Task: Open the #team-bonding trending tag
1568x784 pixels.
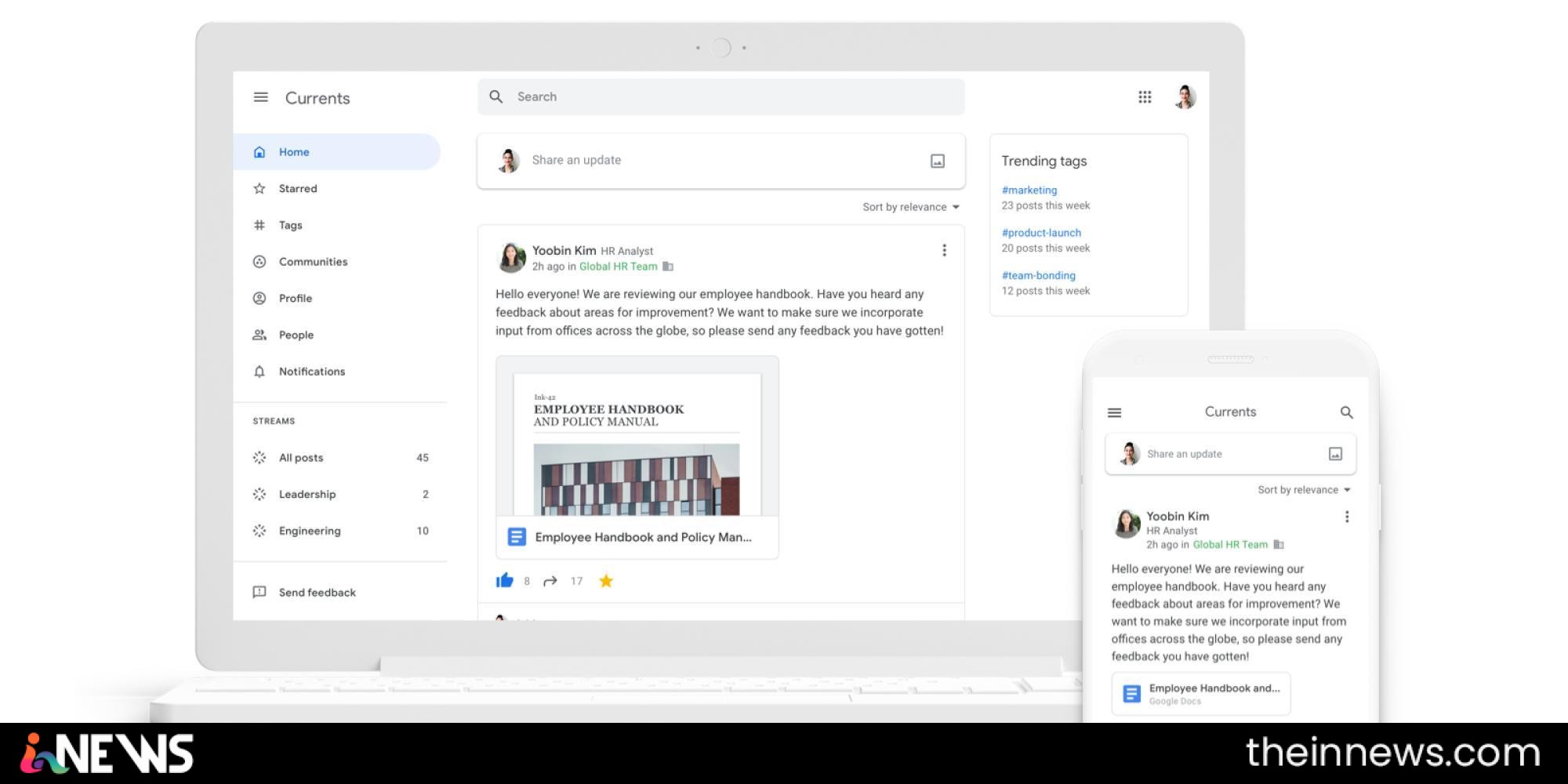Action: pyautogui.click(x=1038, y=275)
